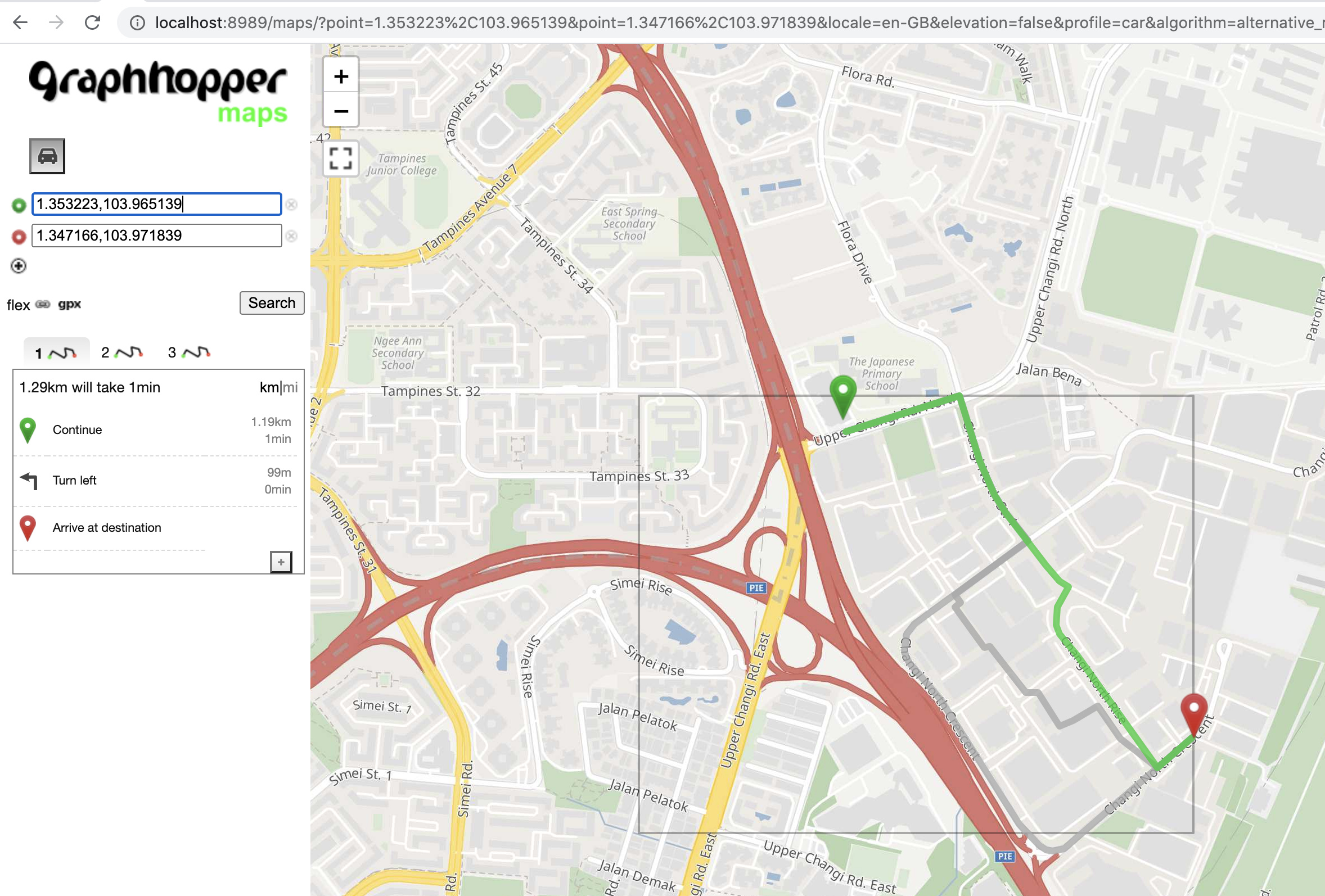
Task: Reload the page in browser
Action: tap(92, 22)
